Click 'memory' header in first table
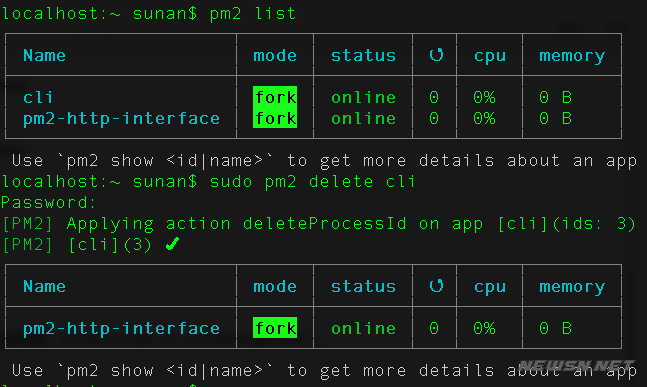 (x=572, y=56)
